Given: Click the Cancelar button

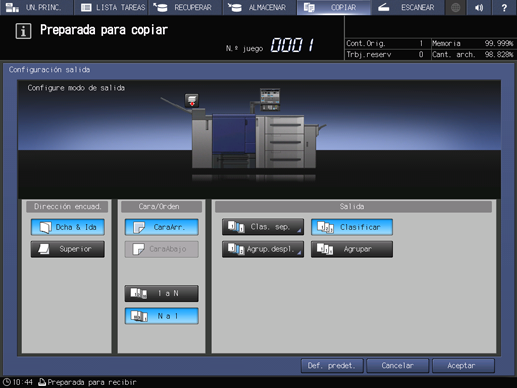Looking at the screenshot, I should (x=397, y=366).
